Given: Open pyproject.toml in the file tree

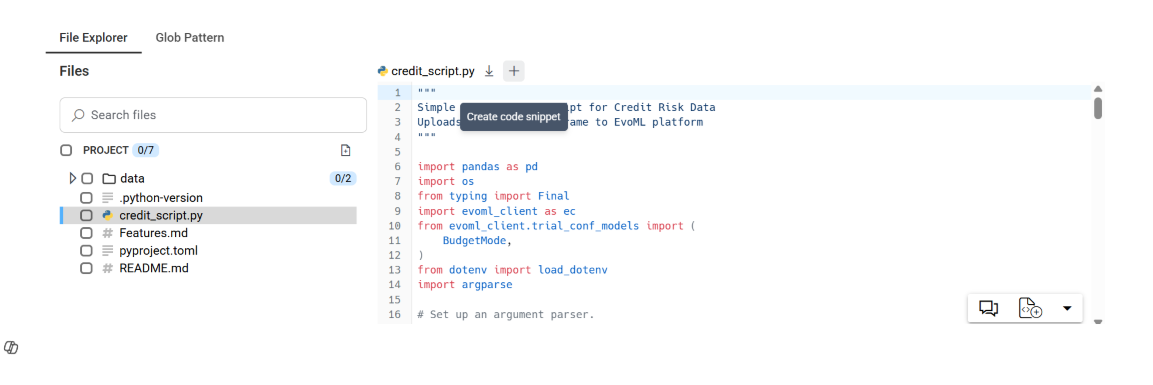Looking at the screenshot, I should coord(158,251).
